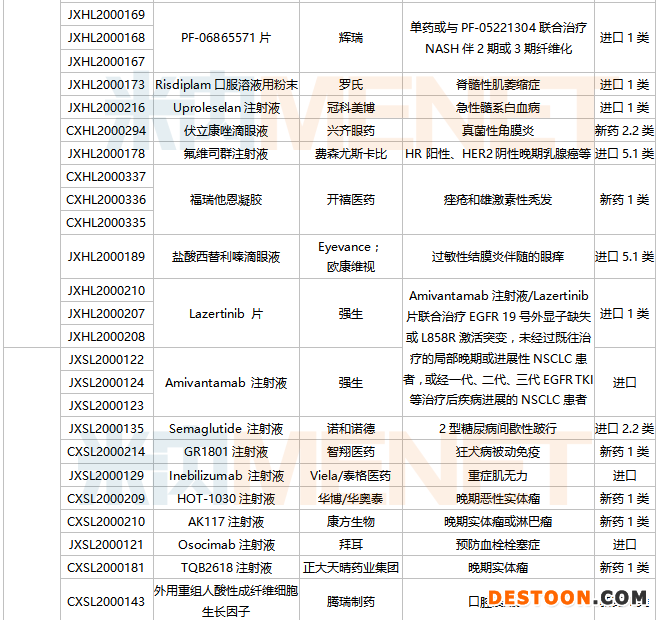Select the Inebilizumab 注射液 drug cell
The image size is (660, 620).
coord(226,476)
